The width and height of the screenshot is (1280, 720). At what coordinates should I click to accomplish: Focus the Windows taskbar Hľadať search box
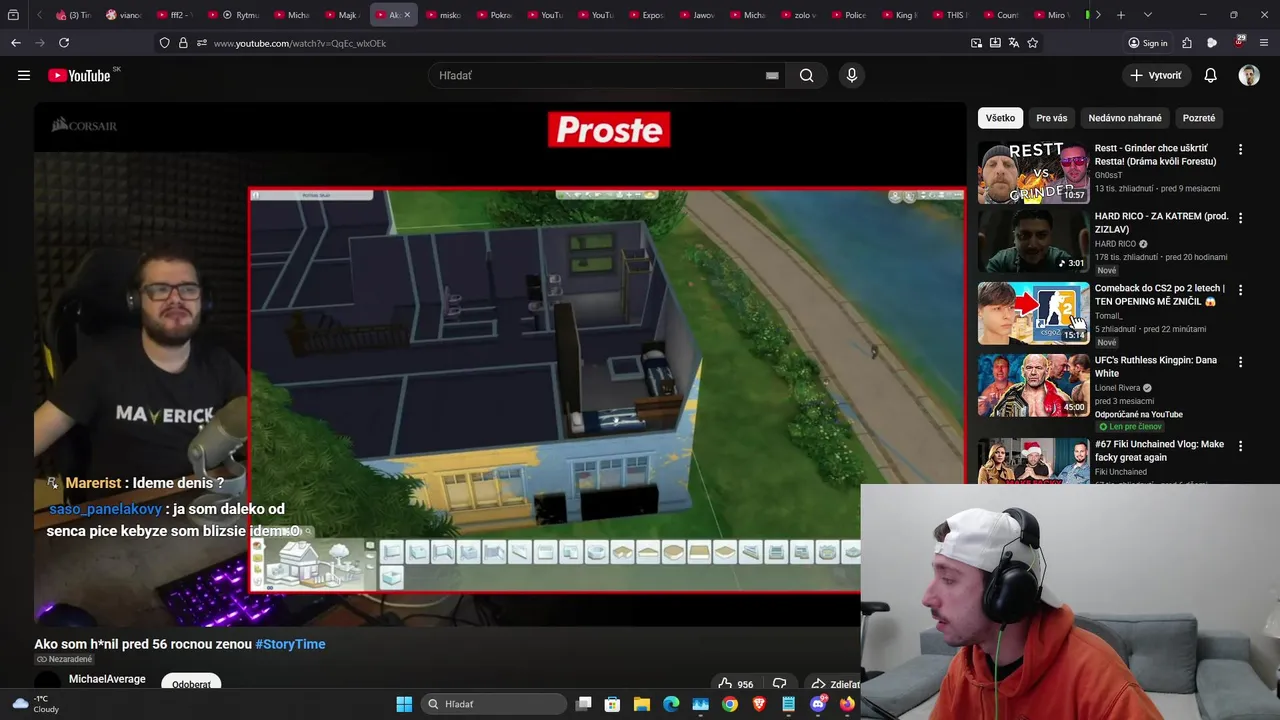[x=494, y=704]
